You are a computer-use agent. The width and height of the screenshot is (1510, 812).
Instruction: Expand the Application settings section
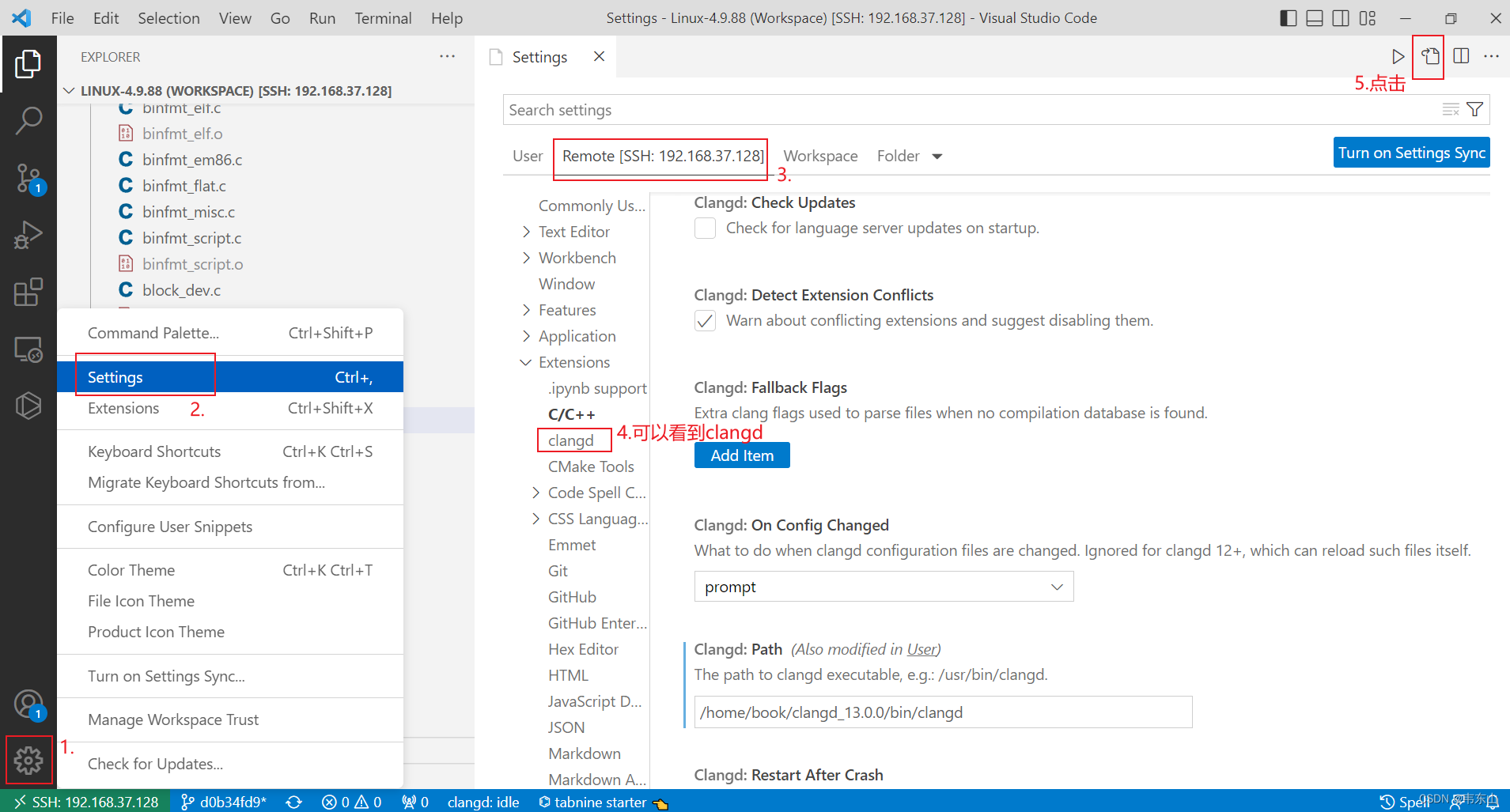[527, 336]
